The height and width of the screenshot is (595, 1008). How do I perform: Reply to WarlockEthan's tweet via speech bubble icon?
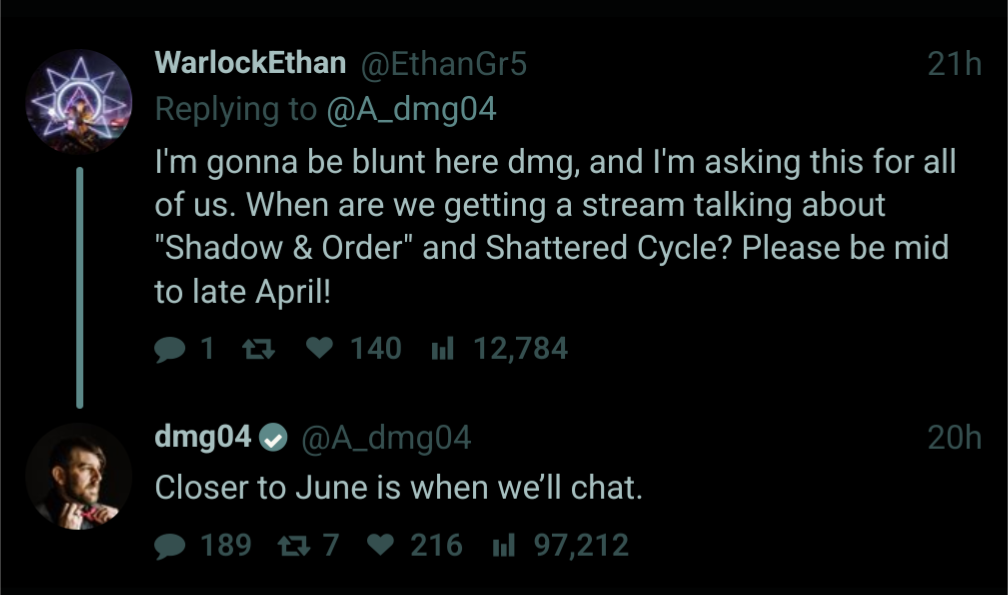170,350
